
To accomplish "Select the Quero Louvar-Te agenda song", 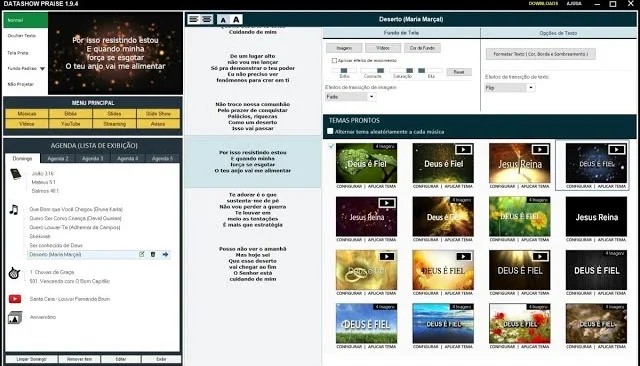I will coord(75,227).
